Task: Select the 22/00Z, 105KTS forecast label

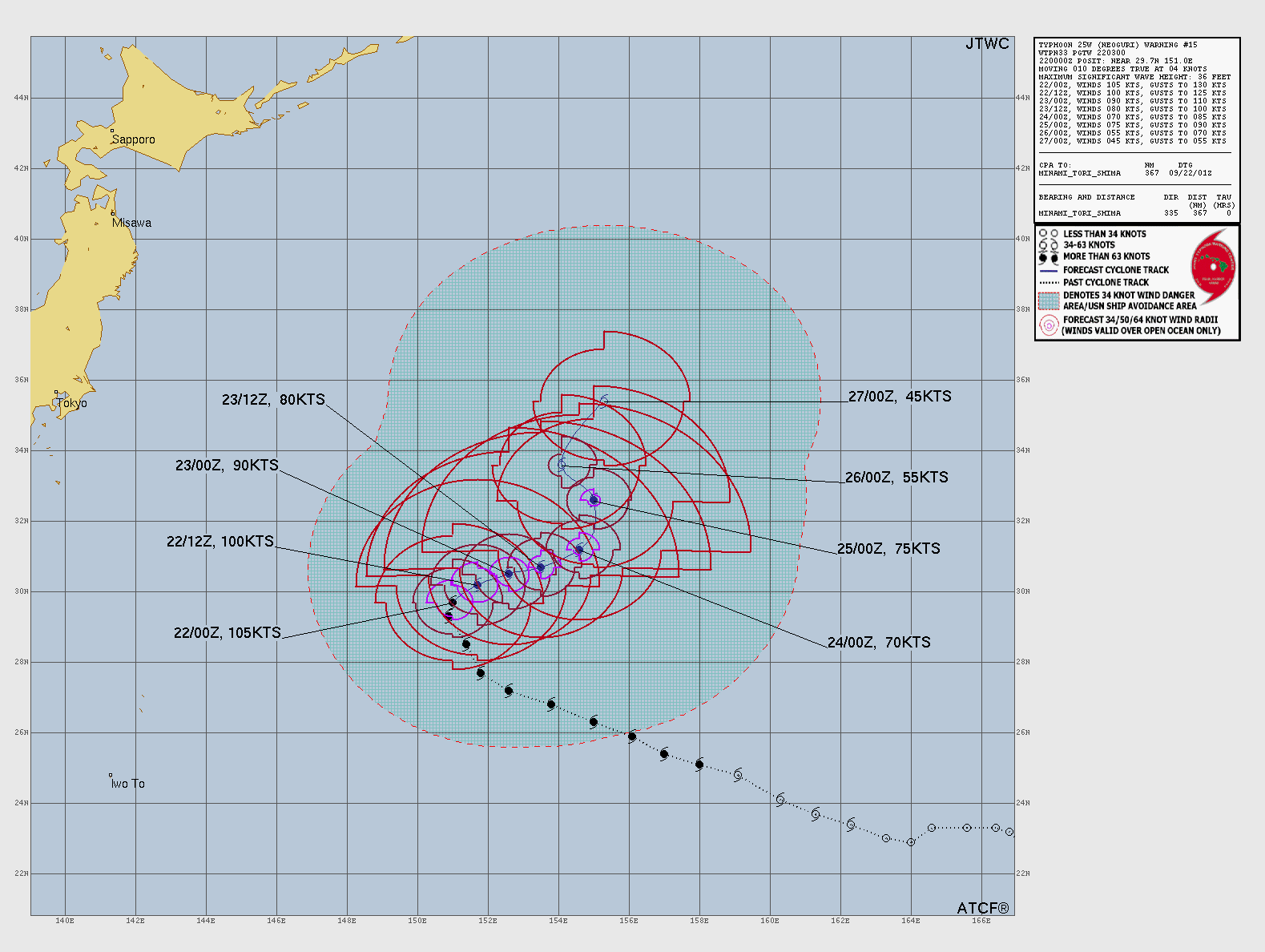Action: click(228, 632)
